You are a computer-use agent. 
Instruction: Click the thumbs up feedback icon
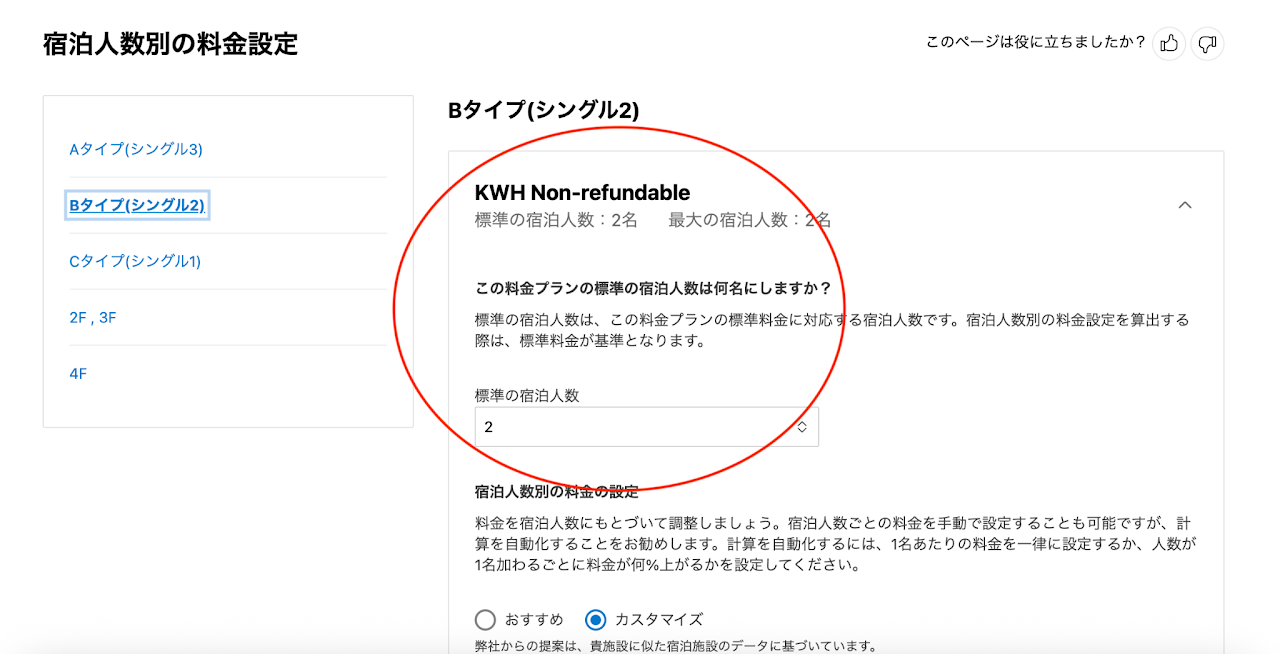[1169, 43]
